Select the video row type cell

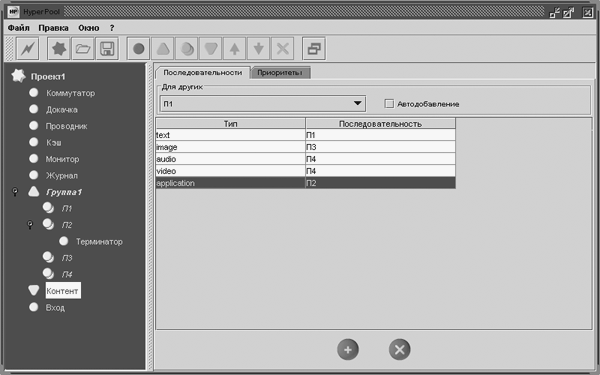231,171
